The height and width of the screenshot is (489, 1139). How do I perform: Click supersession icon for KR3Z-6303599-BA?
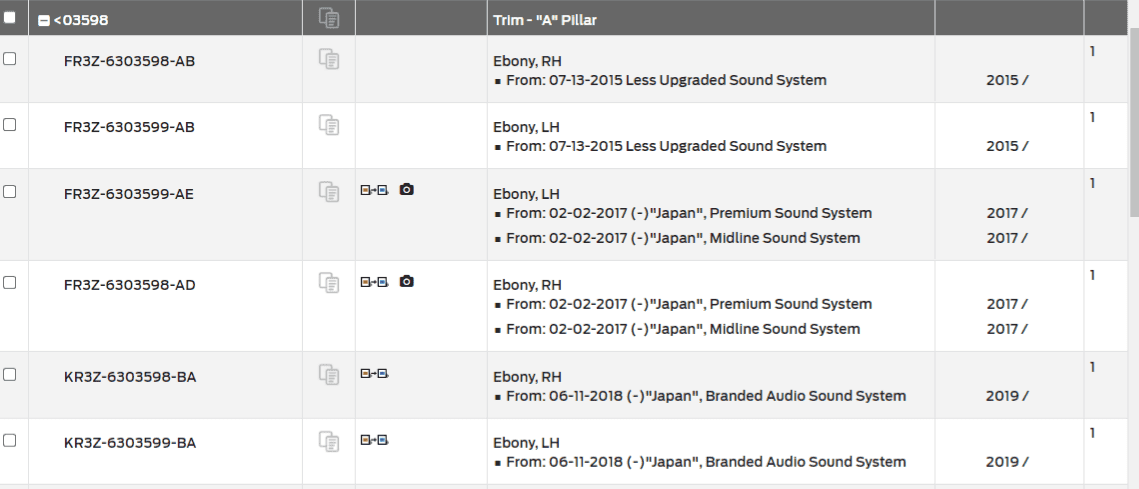(375, 440)
